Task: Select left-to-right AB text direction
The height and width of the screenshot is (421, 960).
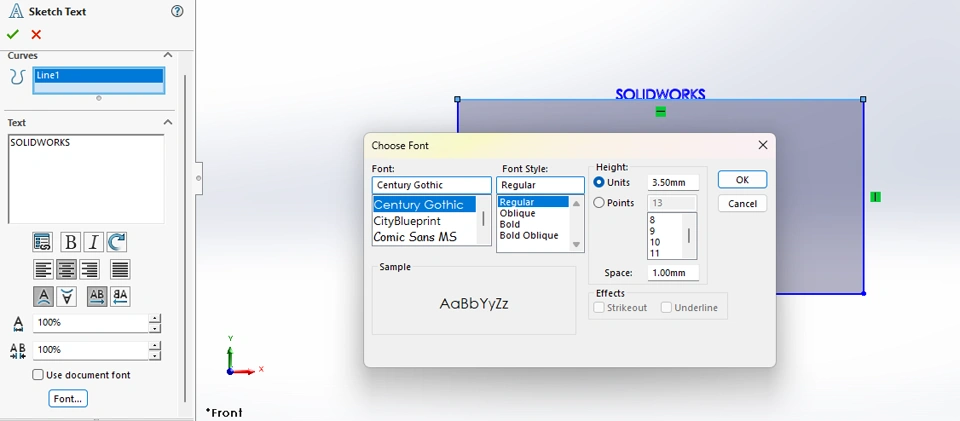Action: [x=97, y=297]
